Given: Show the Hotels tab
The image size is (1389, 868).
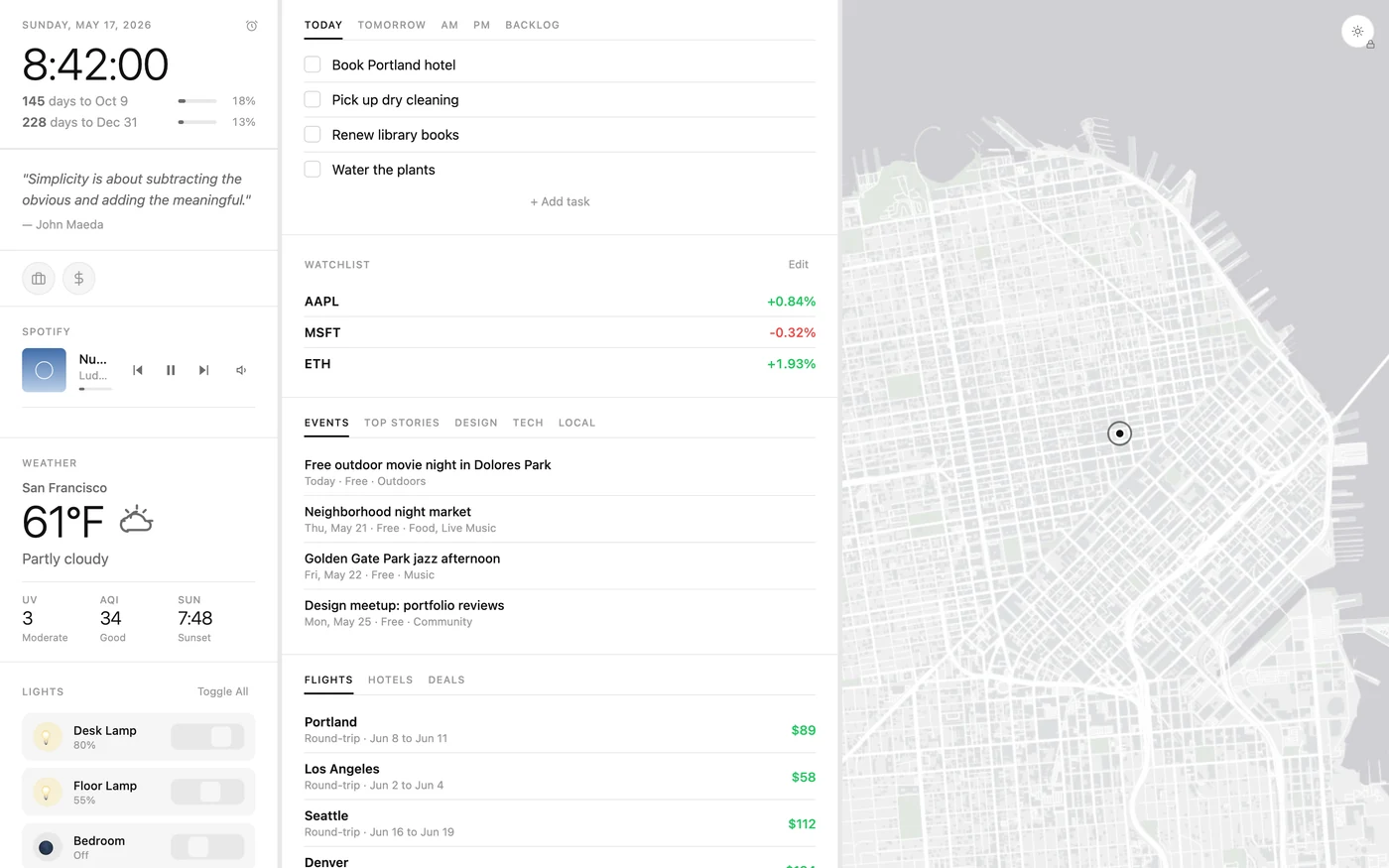Looking at the screenshot, I should coord(391,681).
